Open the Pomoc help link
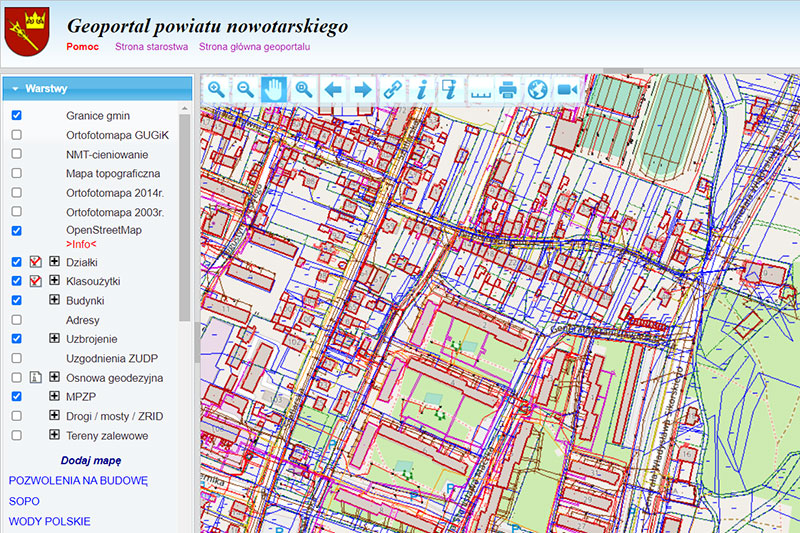 [x=82, y=46]
